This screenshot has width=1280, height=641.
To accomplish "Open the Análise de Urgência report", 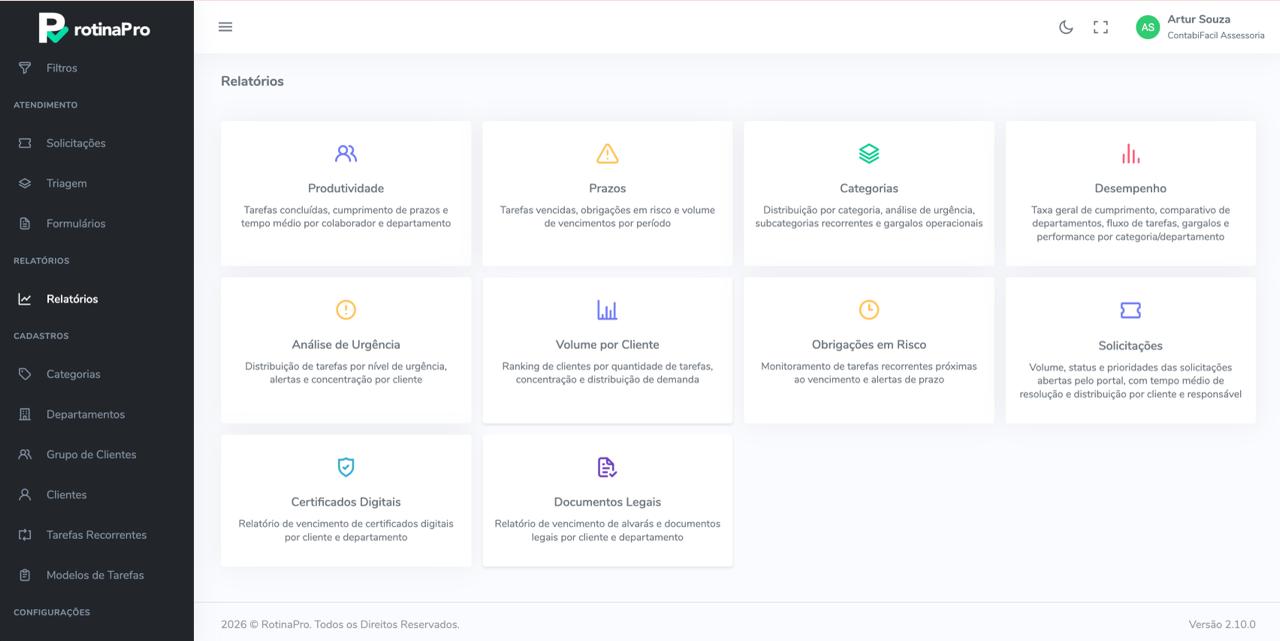I will (346, 345).
